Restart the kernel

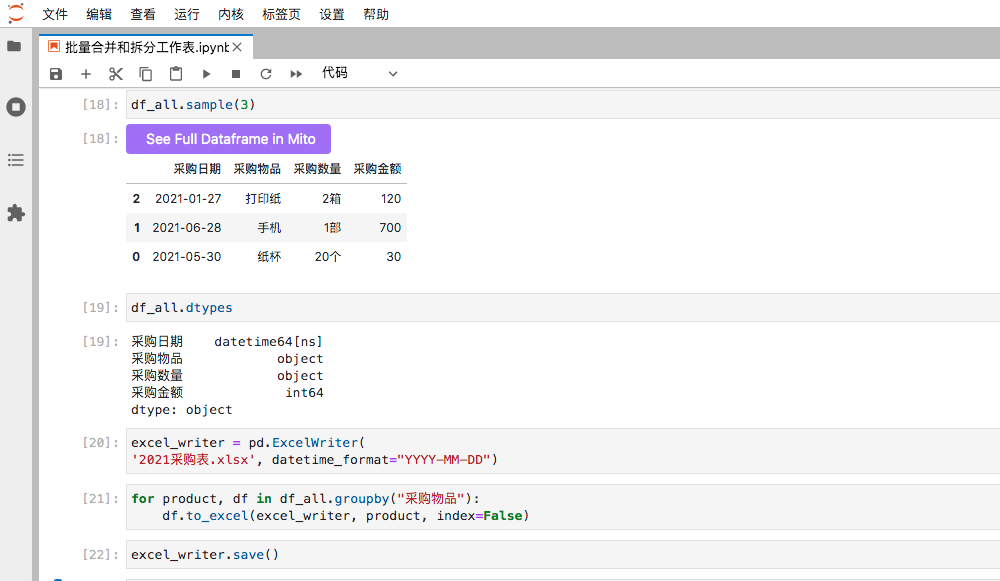(266, 74)
